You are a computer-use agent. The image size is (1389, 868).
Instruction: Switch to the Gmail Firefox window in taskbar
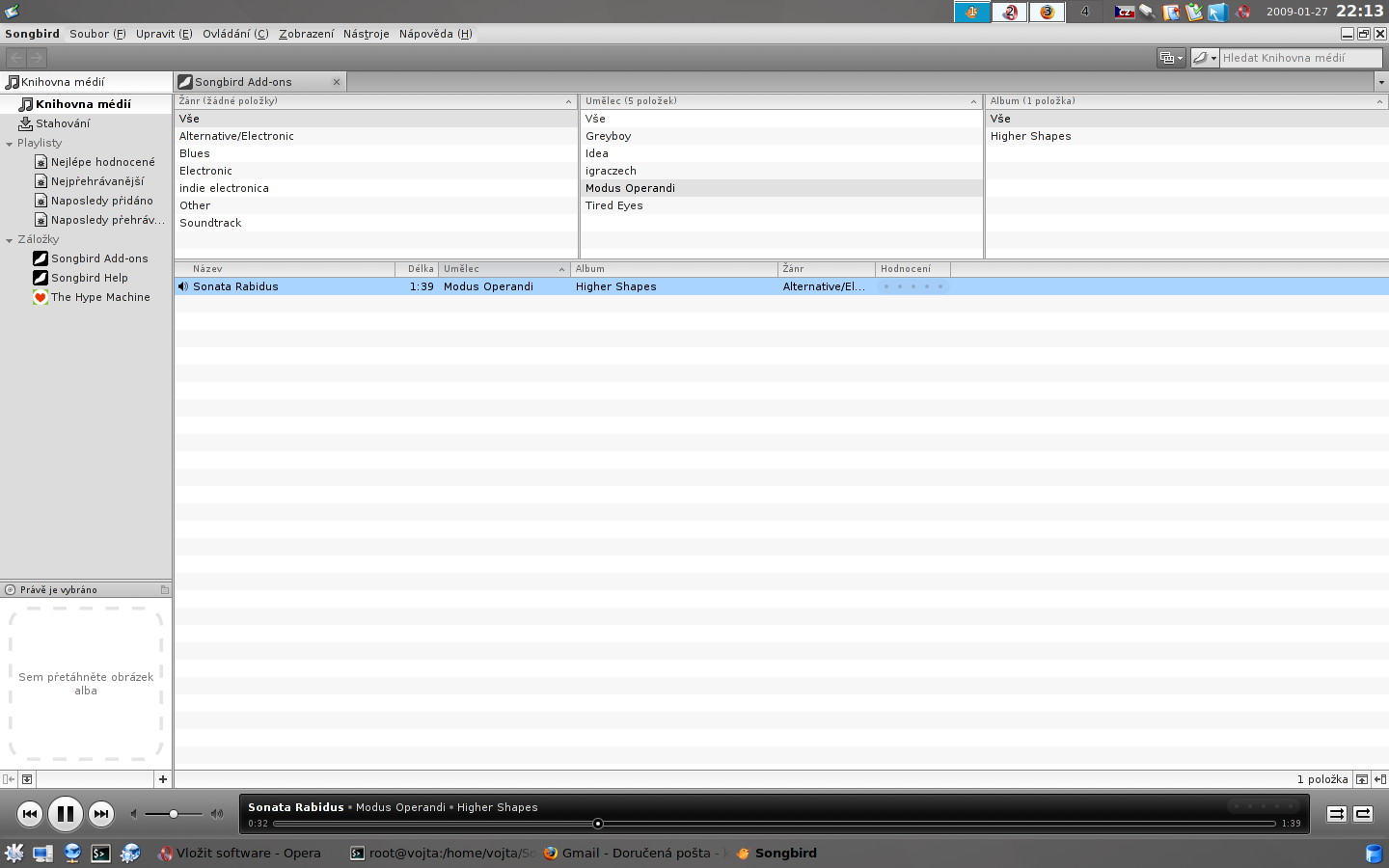pyautogui.click(x=634, y=854)
